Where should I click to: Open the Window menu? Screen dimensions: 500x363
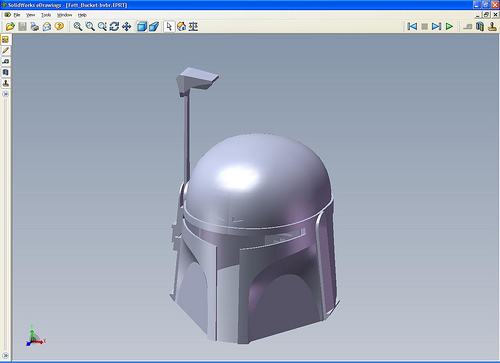pyautogui.click(x=64, y=15)
